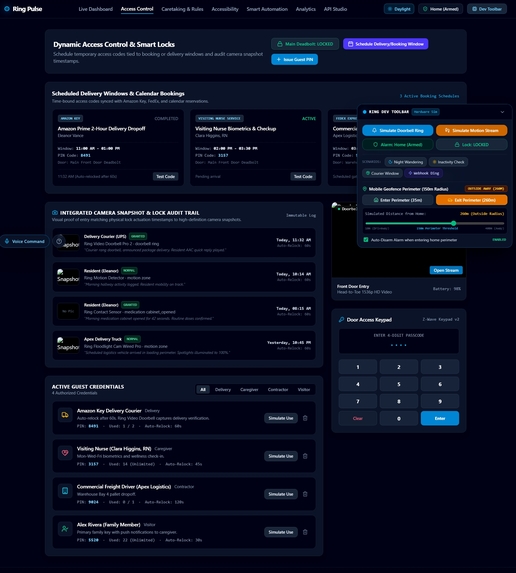Open the Home (Armed) mode selector in header
Screen dimensions: 516x573
[x=441, y=9]
